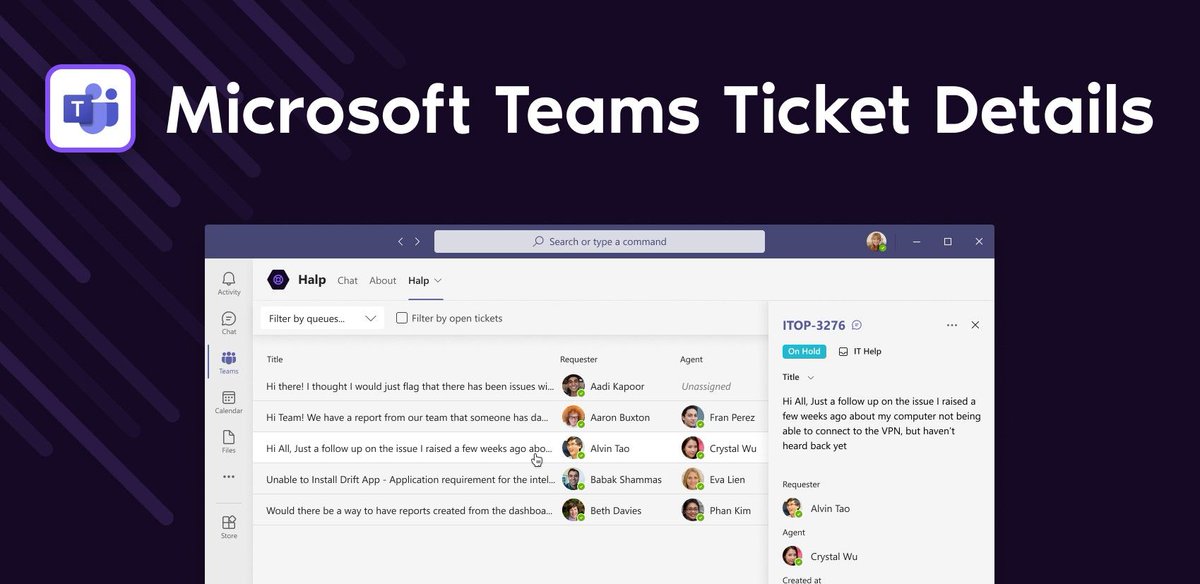The width and height of the screenshot is (1200, 584).
Task: Click Crystal Wu's avatar in Agent section
Action: pyautogui.click(x=792, y=556)
